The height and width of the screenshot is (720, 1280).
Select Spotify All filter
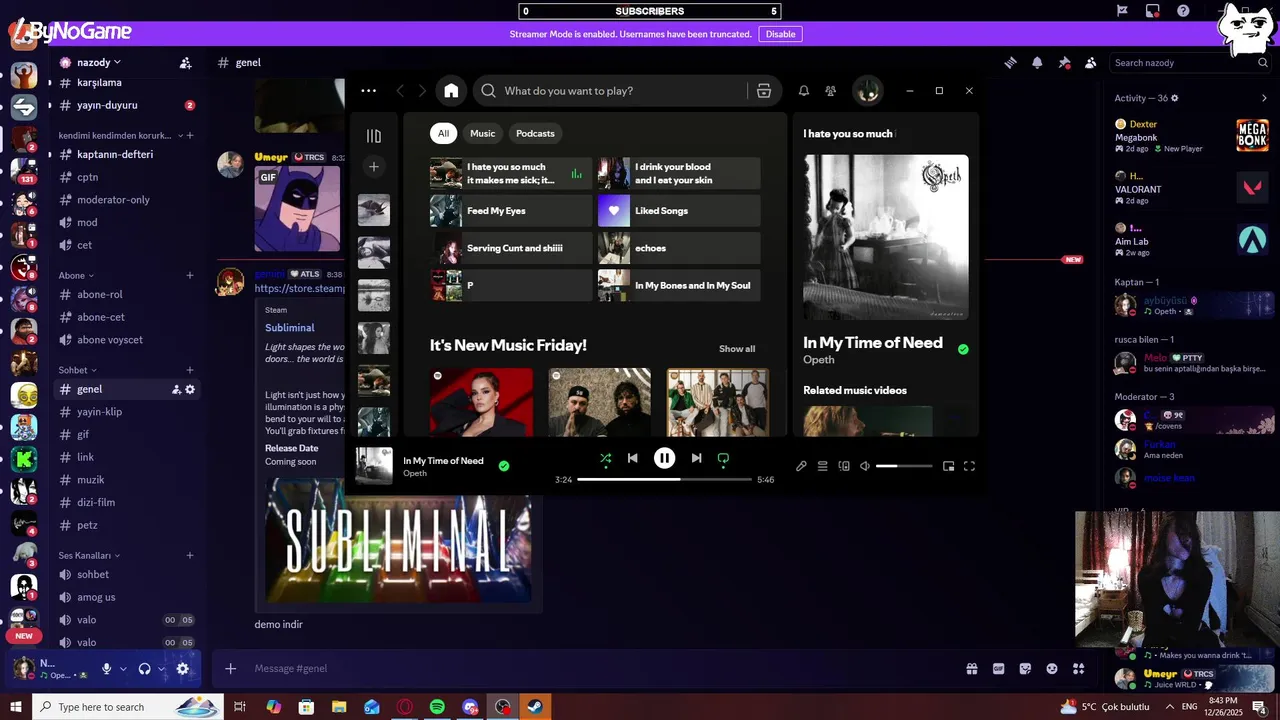coord(443,133)
